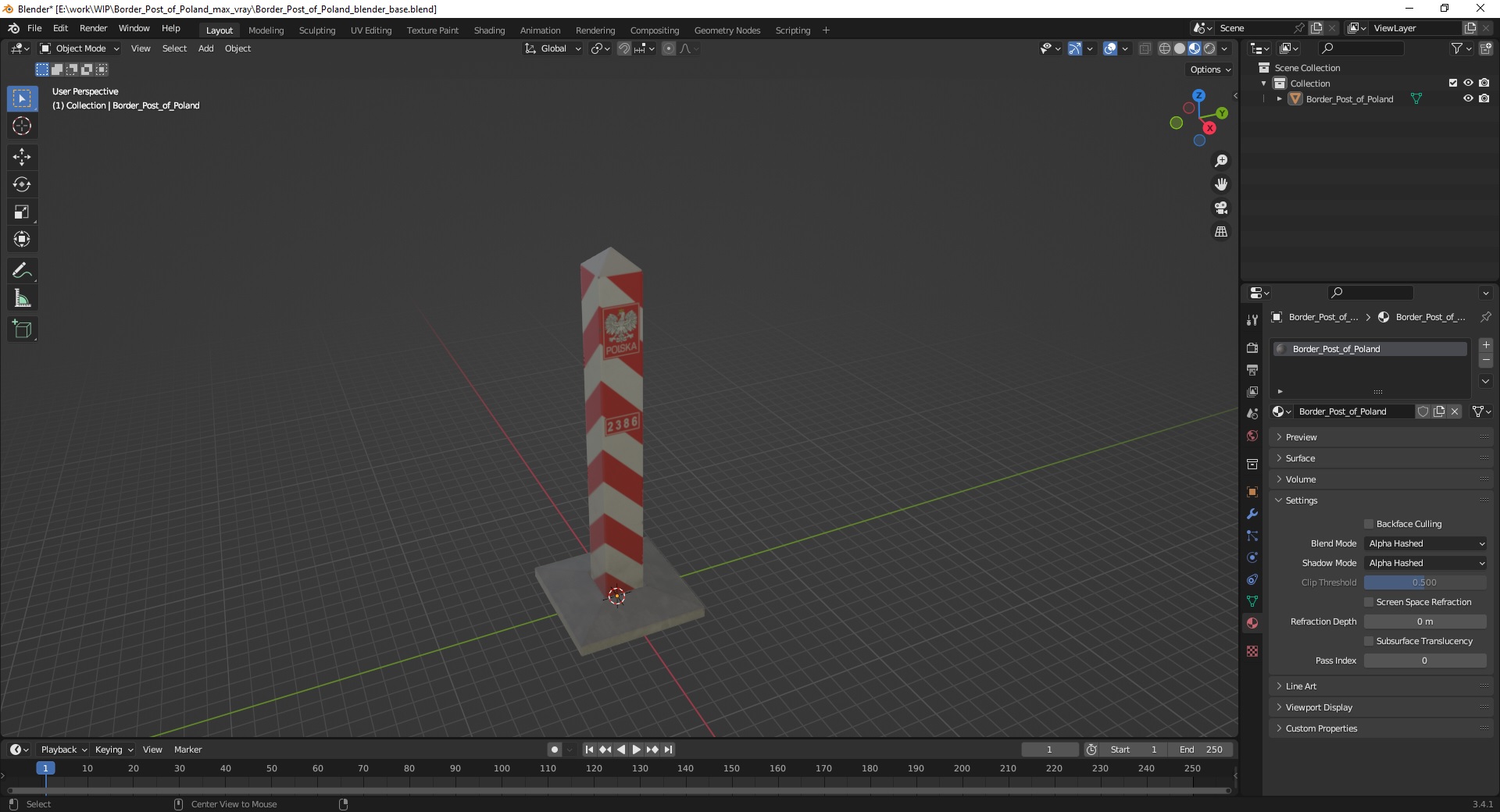
Task: Select the Move tool
Action: tap(22, 157)
